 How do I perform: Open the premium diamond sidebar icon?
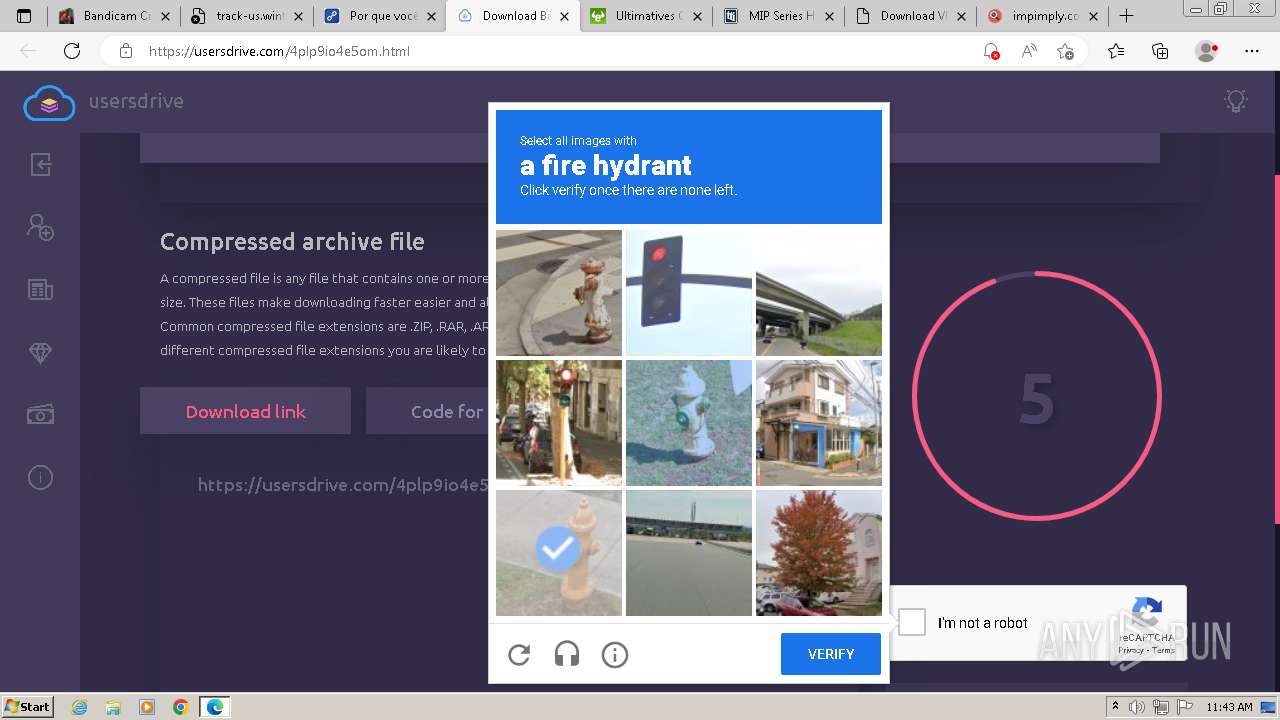click(40, 353)
